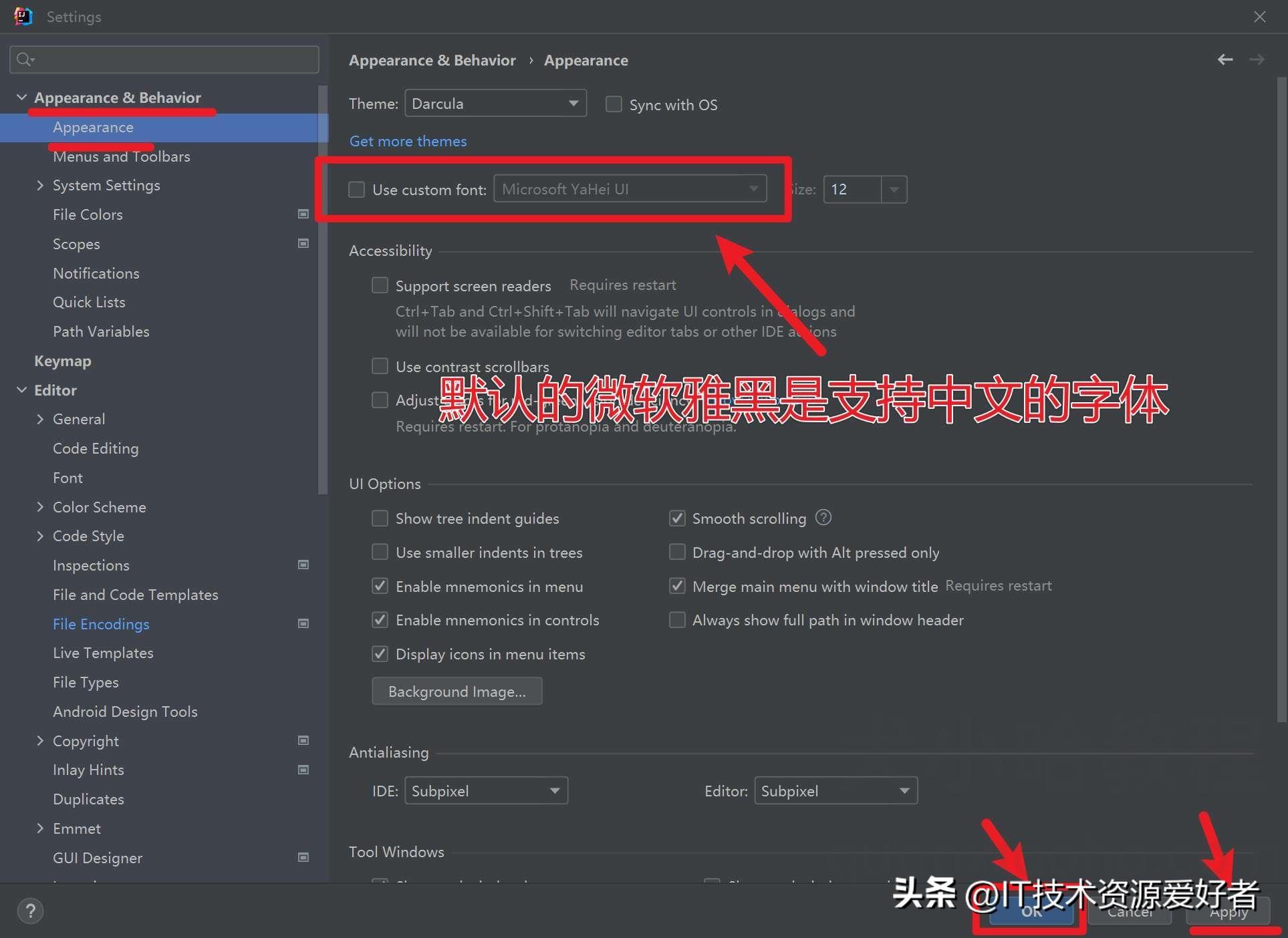Open the Editor antialiasing Subpixel dropdown
Viewport: 1288px width, 938px height.
(835, 790)
